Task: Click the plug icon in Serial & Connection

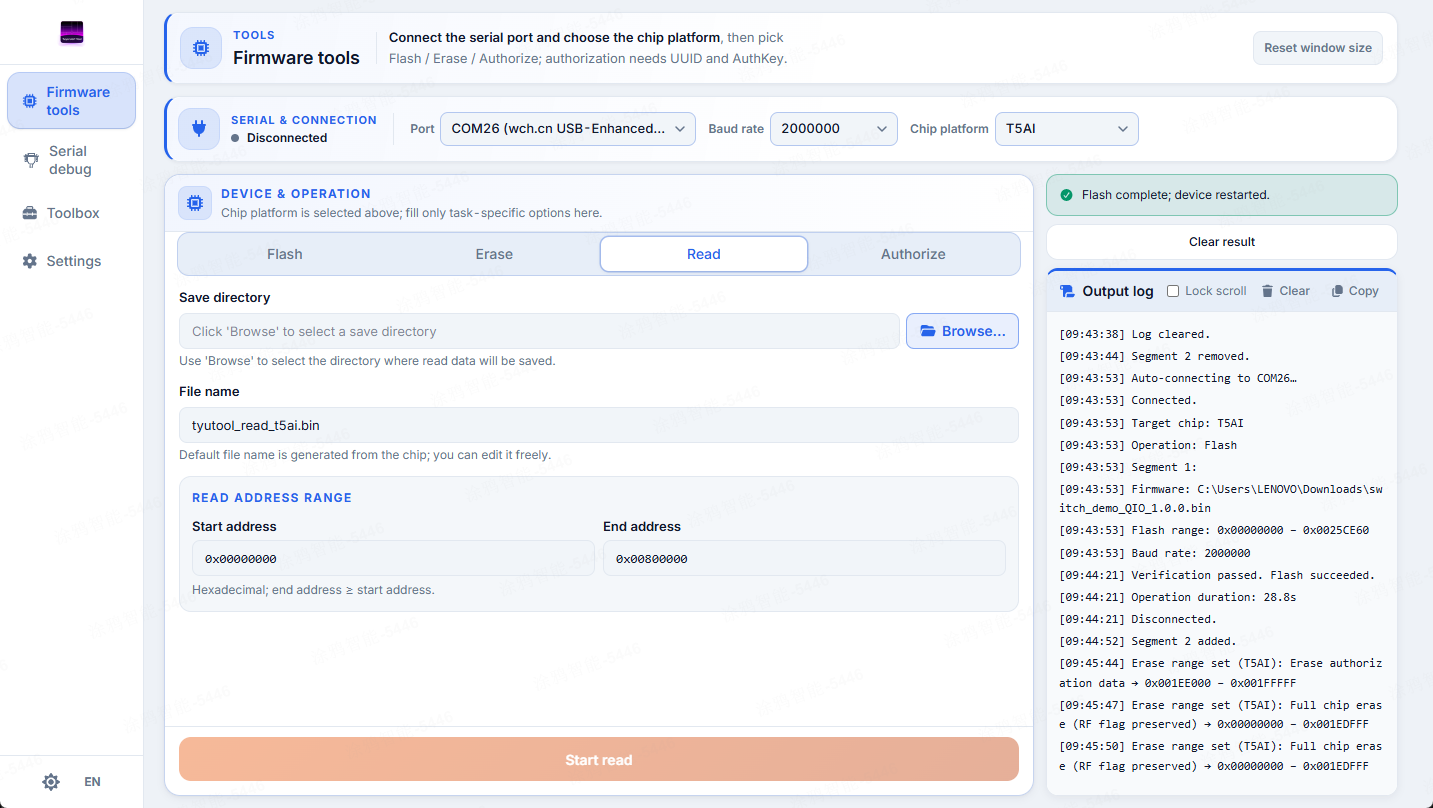Action: pyautogui.click(x=199, y=129)
